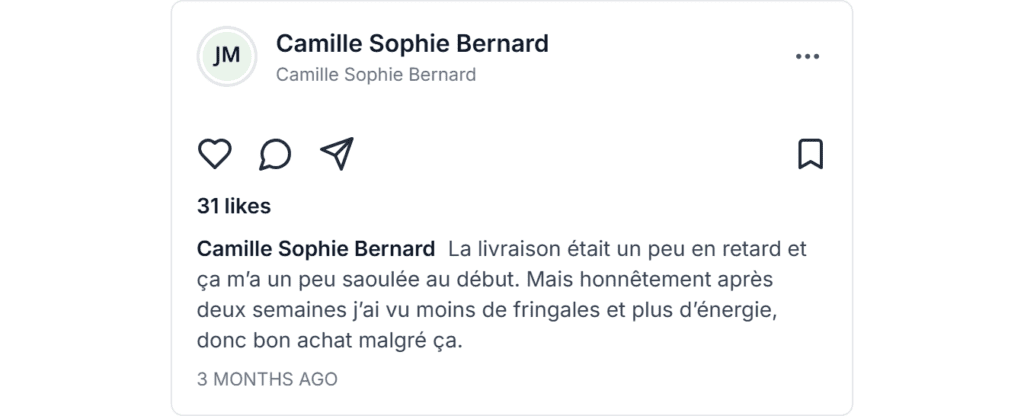
Task: Click the bold username in the caption
Action: pos(316,248)
